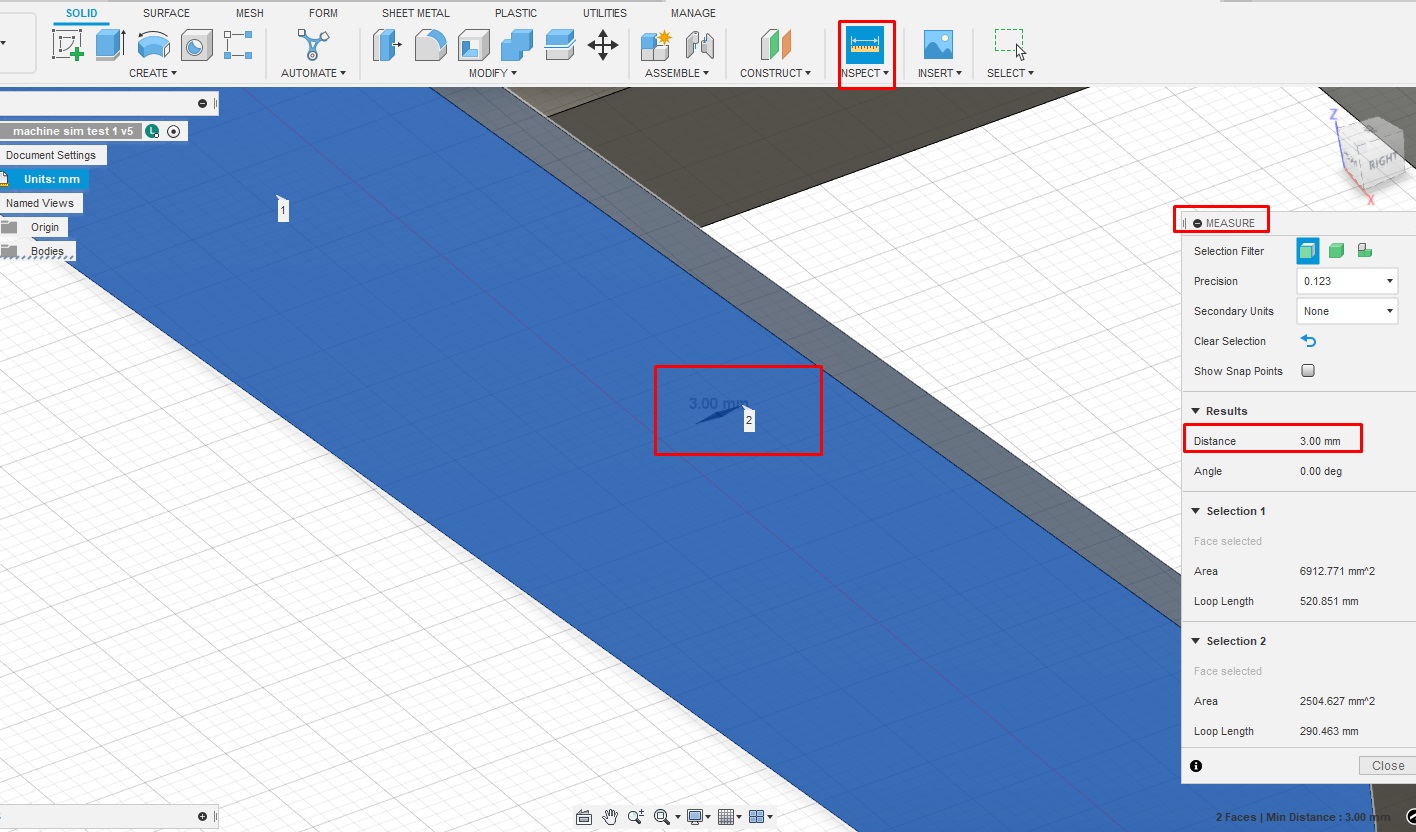Select the Fit view icon
Viewport: 1416px width, 832px height.
click(661, 816)
